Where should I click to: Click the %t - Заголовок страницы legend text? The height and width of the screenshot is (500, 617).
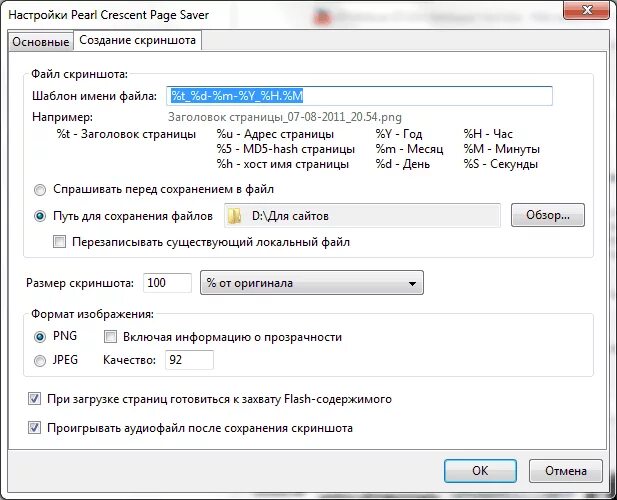click(126, 134)
